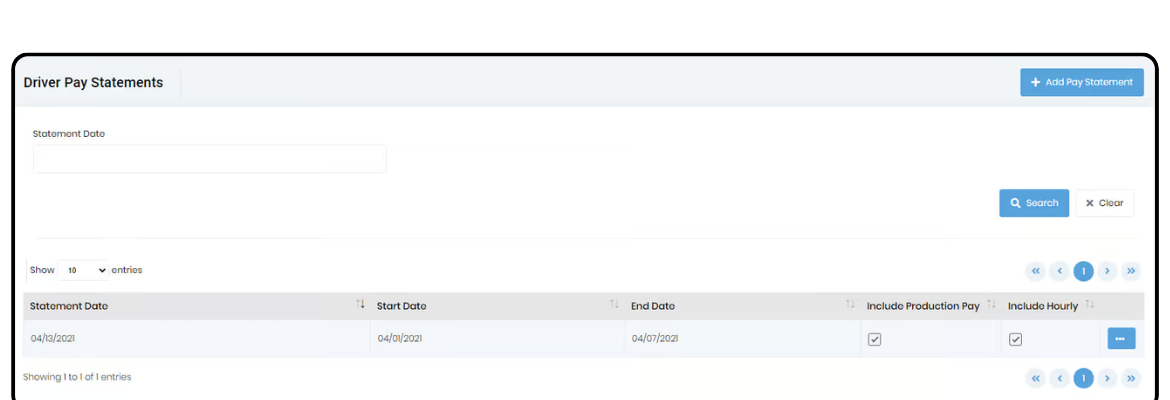Go to last page in bottom pagination
1170x400 pixels.
point(1131,378)
